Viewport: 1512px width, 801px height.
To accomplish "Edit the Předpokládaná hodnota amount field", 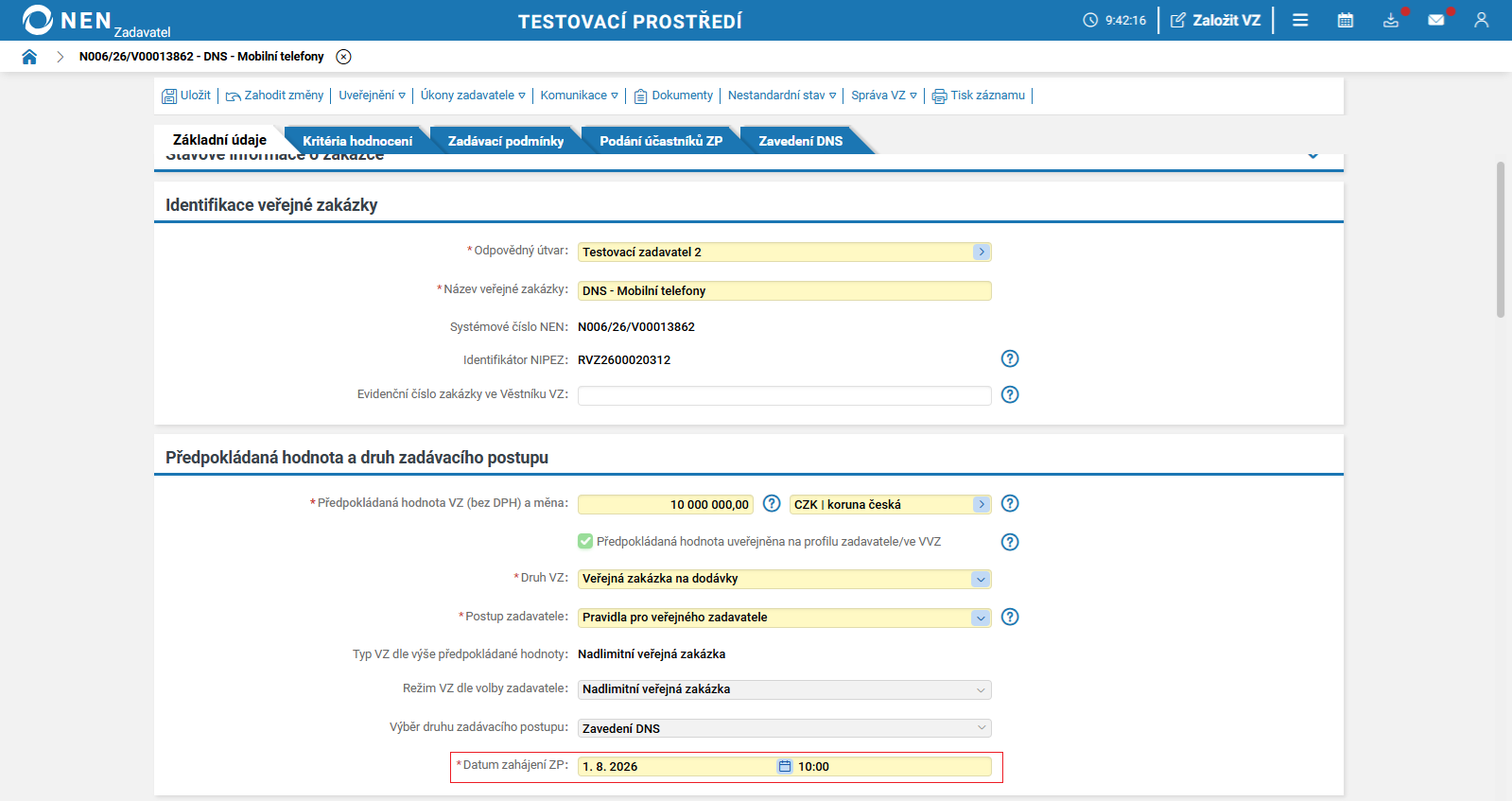I will (x=666, y=505).
